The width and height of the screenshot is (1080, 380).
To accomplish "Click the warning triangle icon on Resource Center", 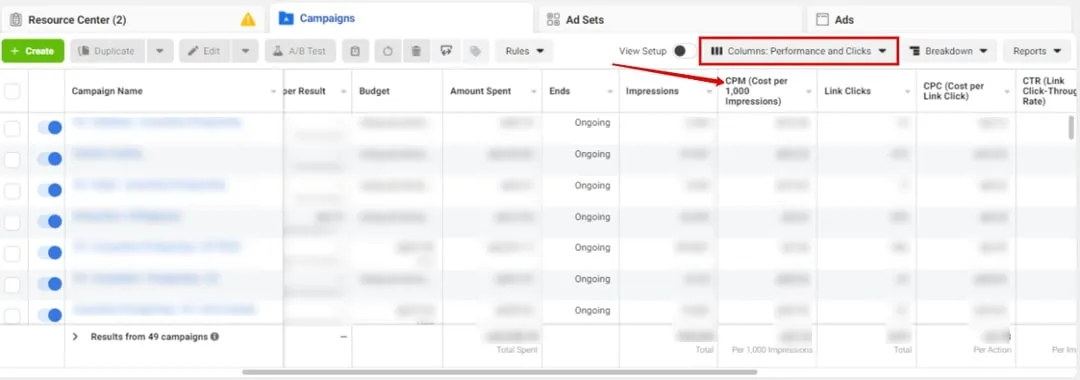I will coord(248,20).
